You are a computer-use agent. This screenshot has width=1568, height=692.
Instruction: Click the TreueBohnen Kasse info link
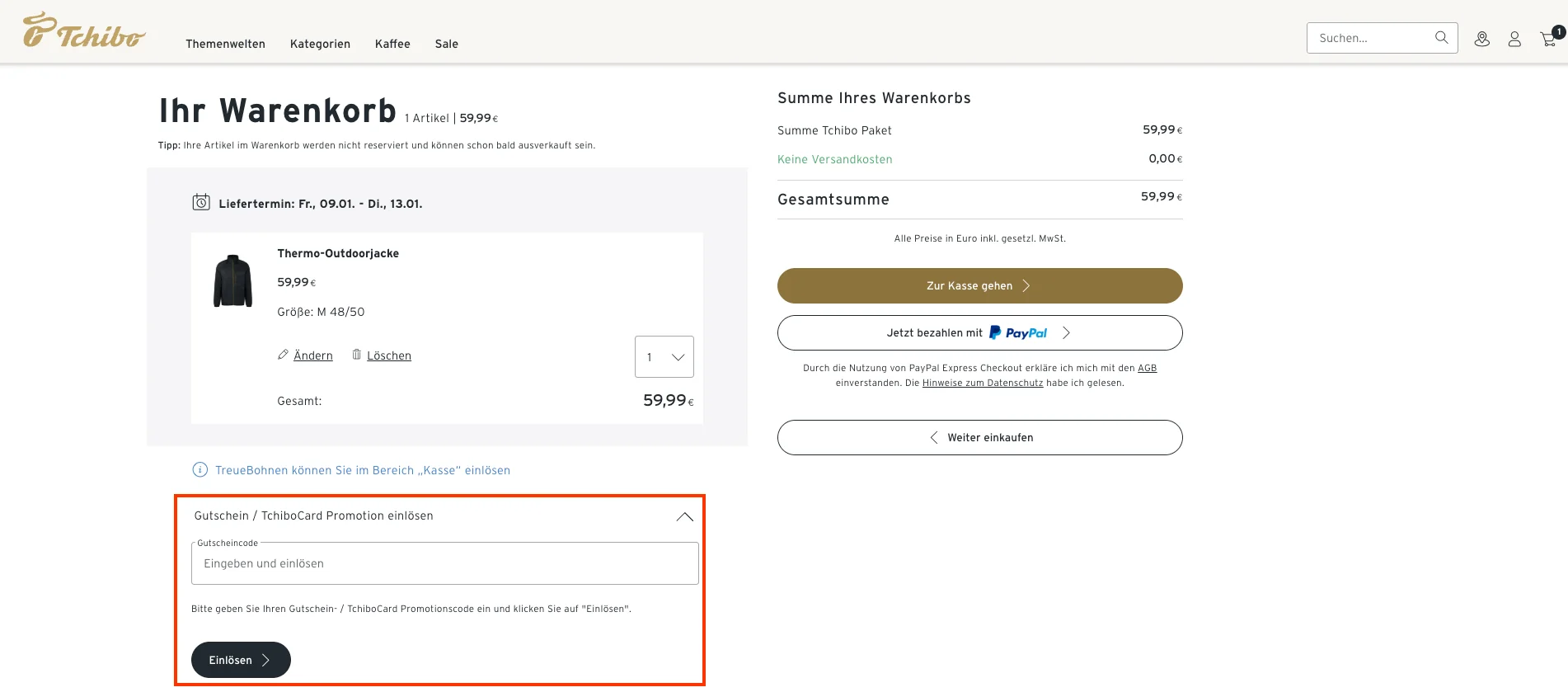point(363,470)
